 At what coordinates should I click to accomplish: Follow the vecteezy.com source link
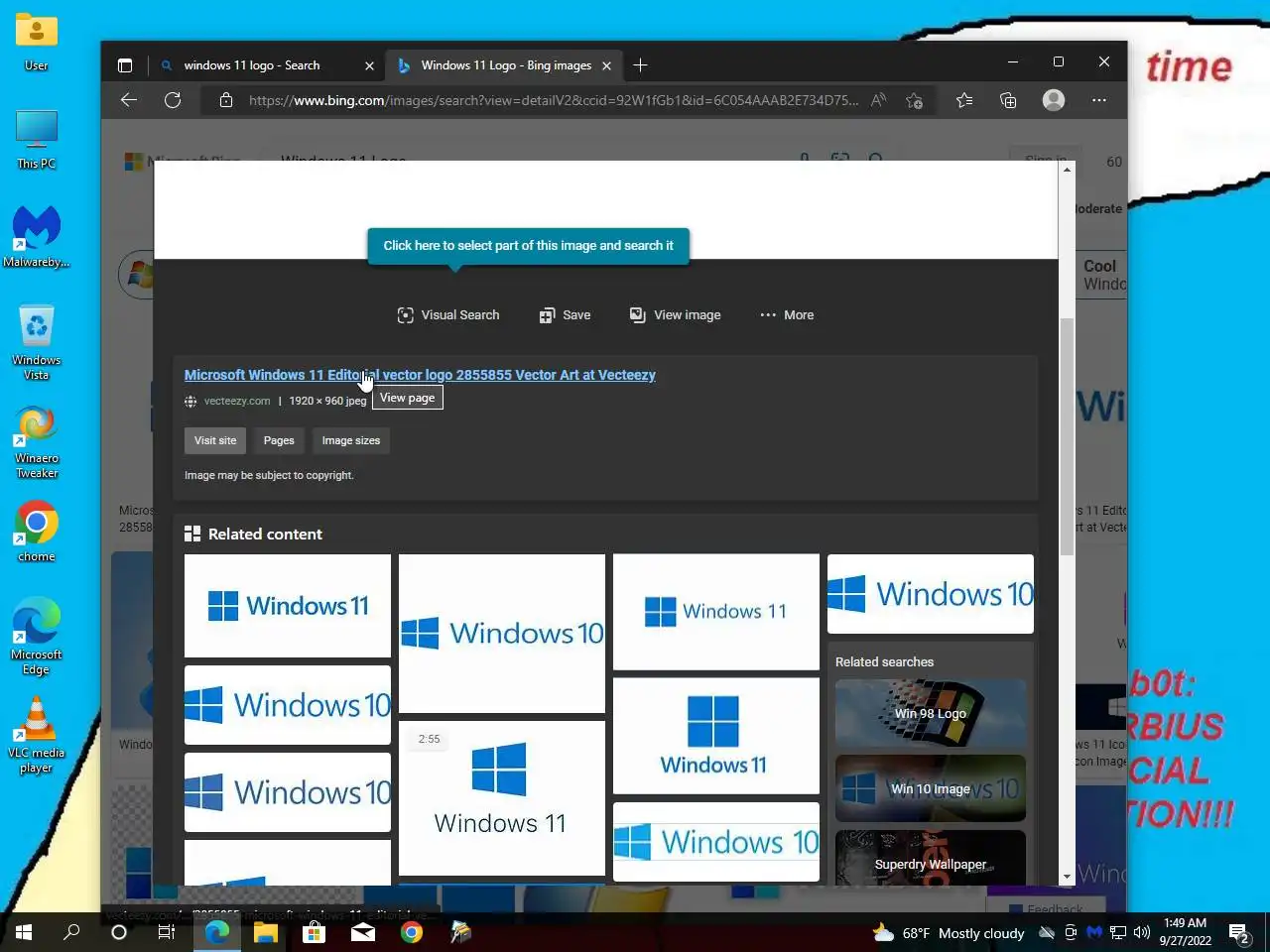coord(237,401)
